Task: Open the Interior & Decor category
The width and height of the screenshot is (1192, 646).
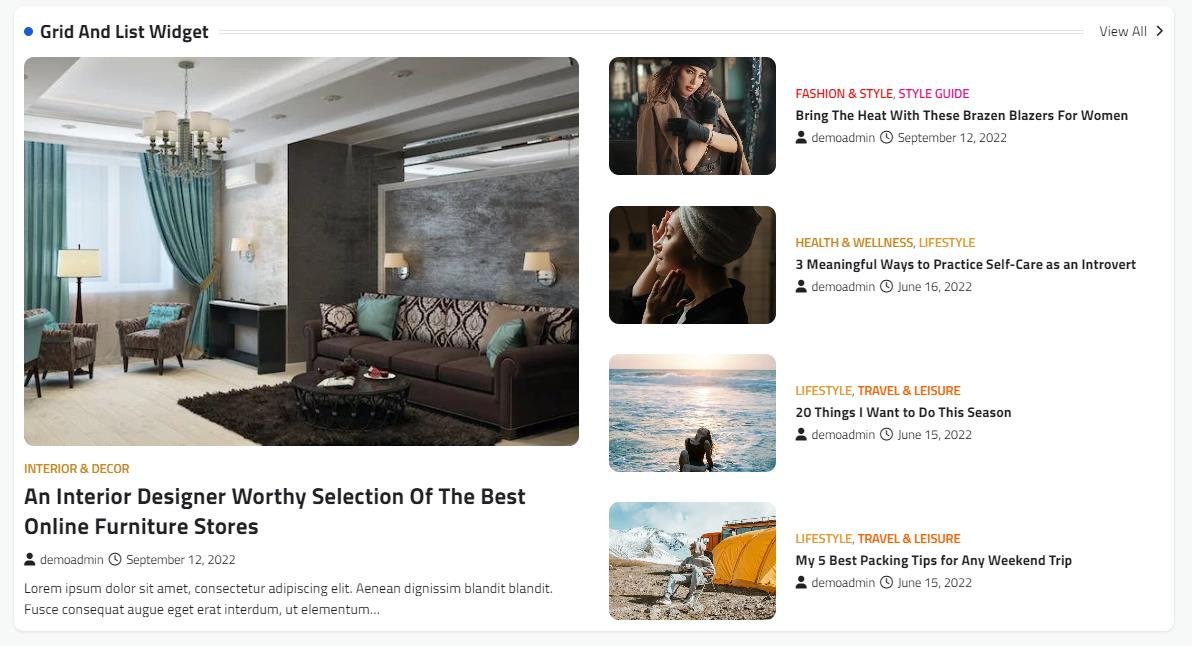Action: click(x=77, y=469)
